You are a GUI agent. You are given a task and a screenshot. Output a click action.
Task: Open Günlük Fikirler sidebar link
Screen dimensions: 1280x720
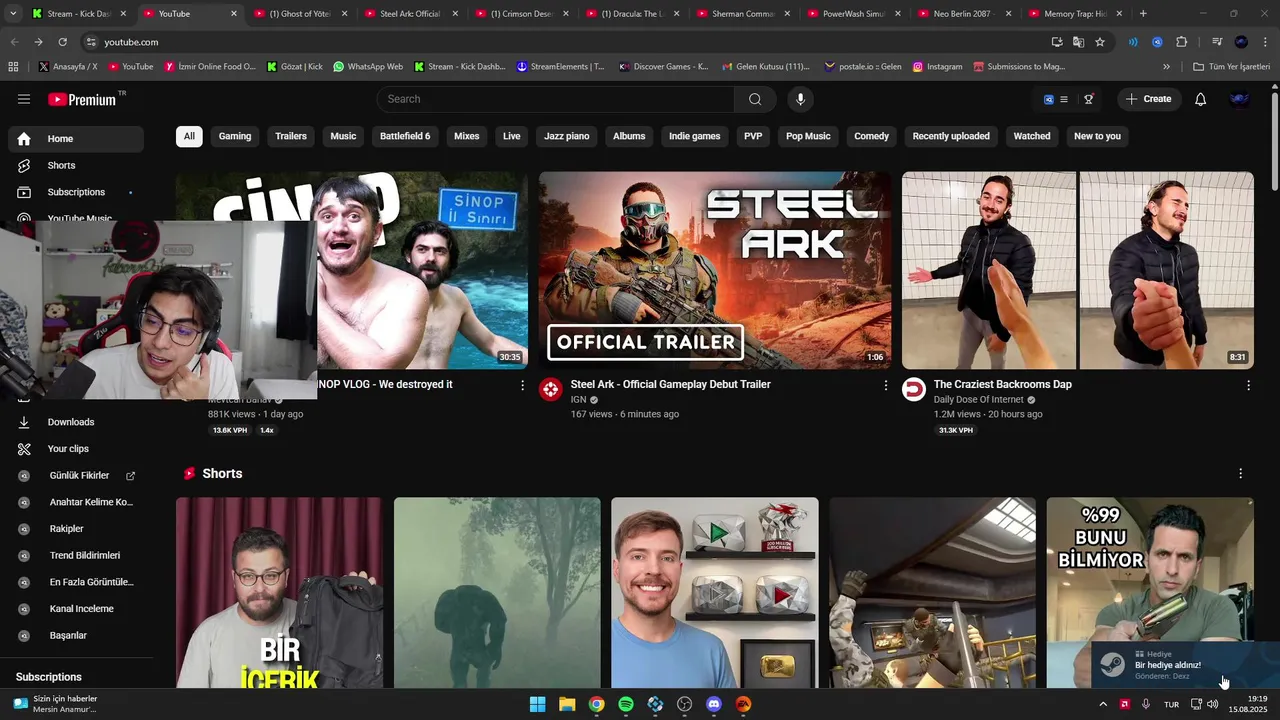coord(79,476)
